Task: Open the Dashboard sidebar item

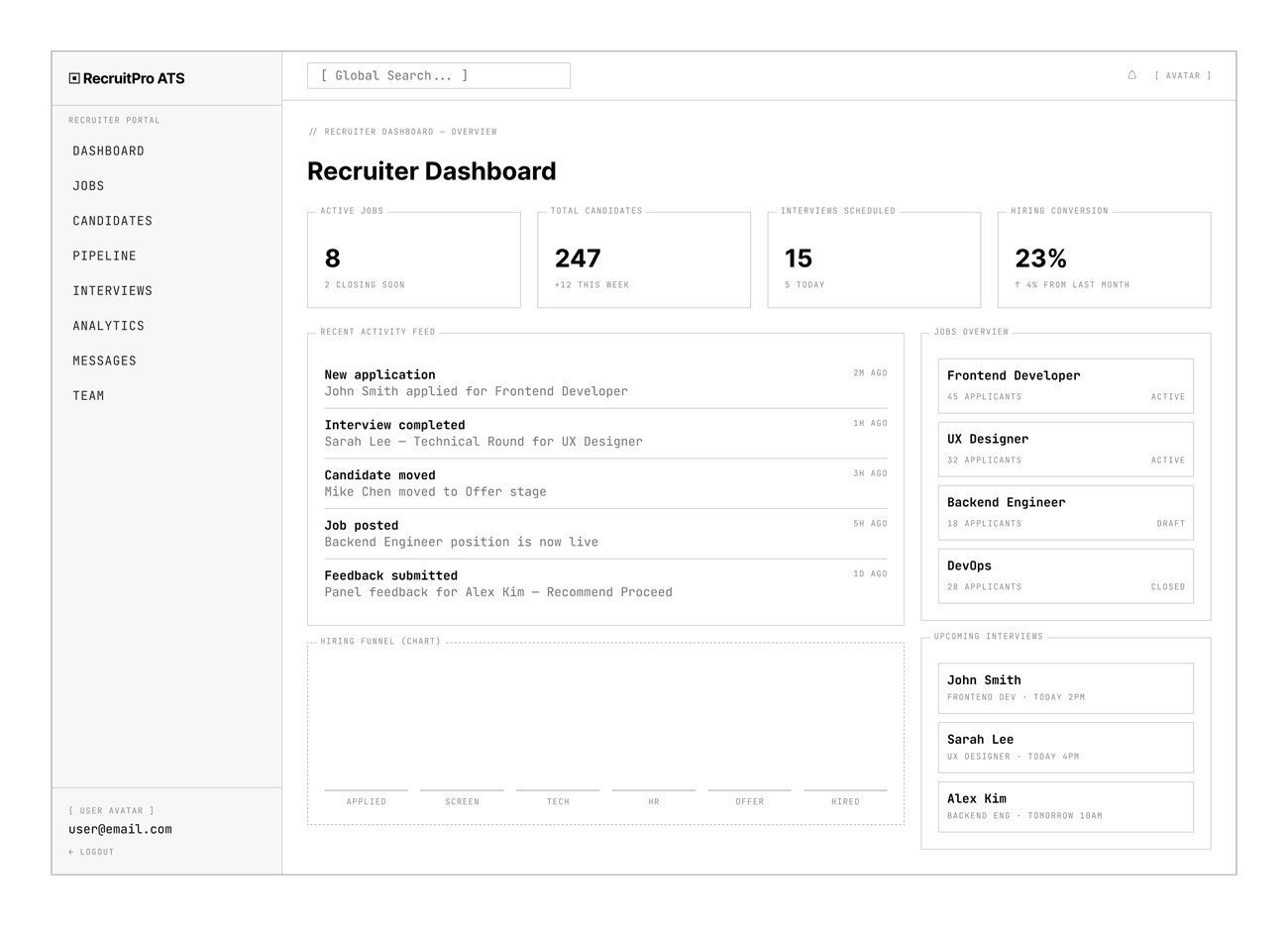Action: (x=108, y=151)
